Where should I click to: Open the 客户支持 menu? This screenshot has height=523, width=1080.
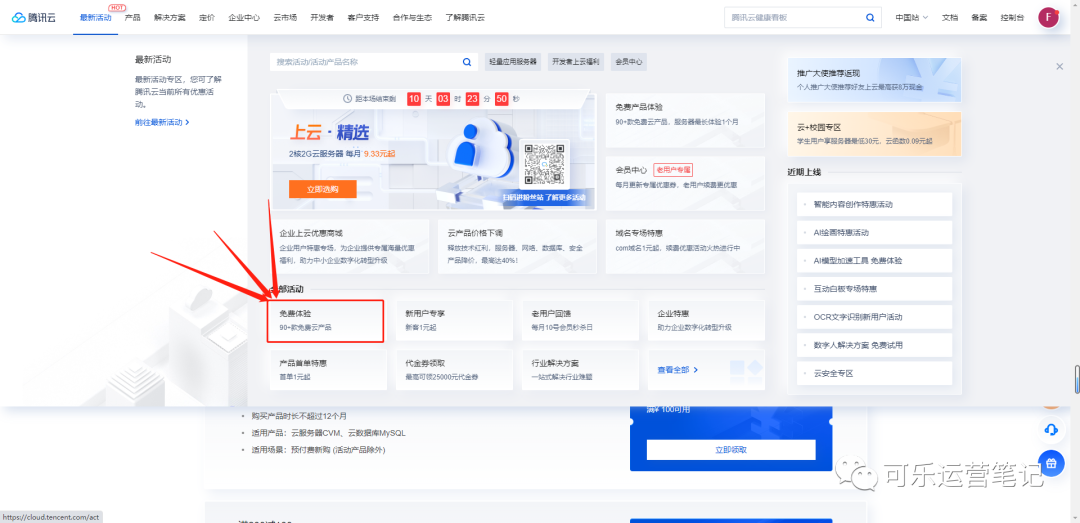point(363,17)
